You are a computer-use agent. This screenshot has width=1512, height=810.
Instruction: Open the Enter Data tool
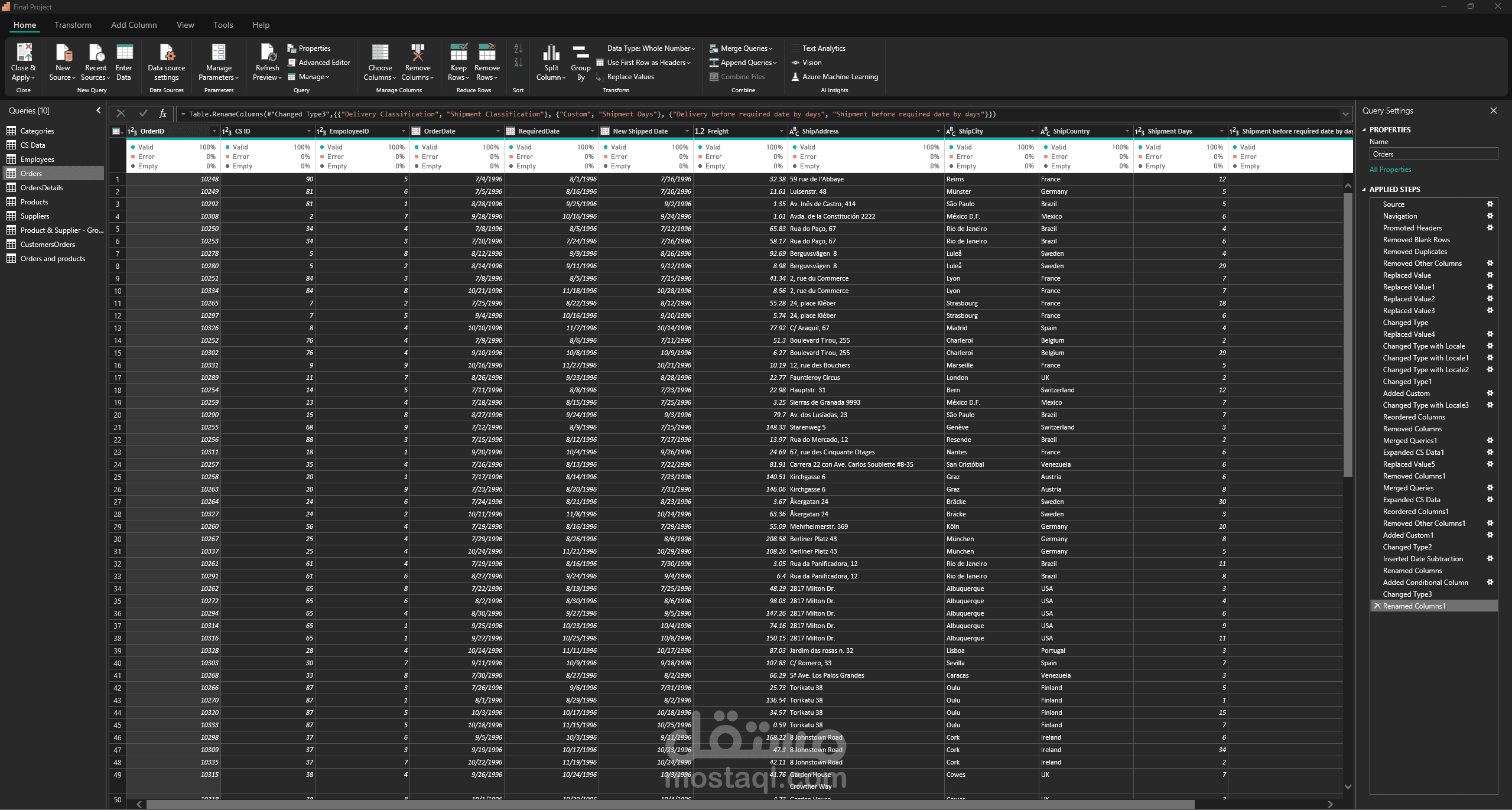tap(124, 53)
